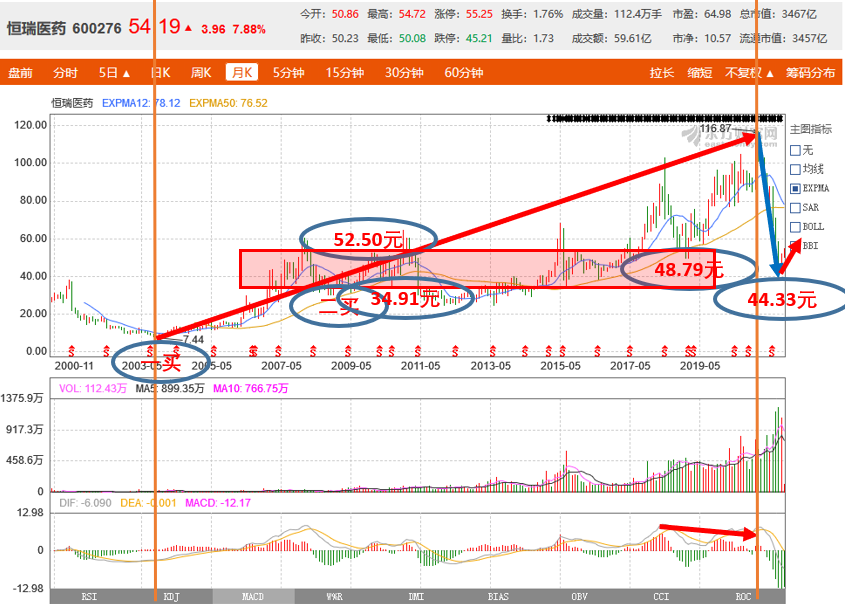Click the 涨停 55.25 limit-up value

463,14
